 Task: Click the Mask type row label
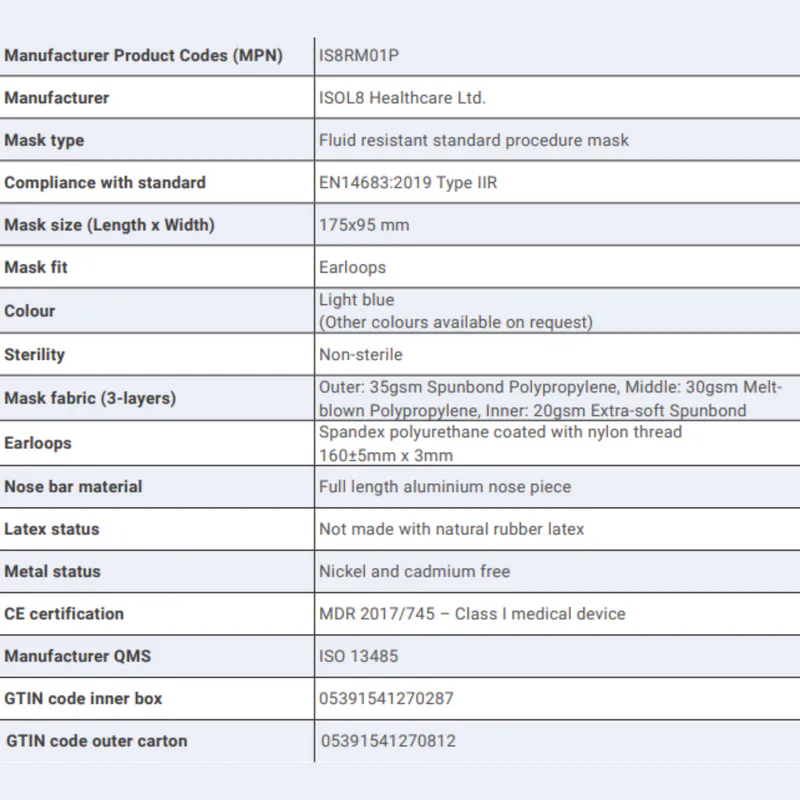44,141
